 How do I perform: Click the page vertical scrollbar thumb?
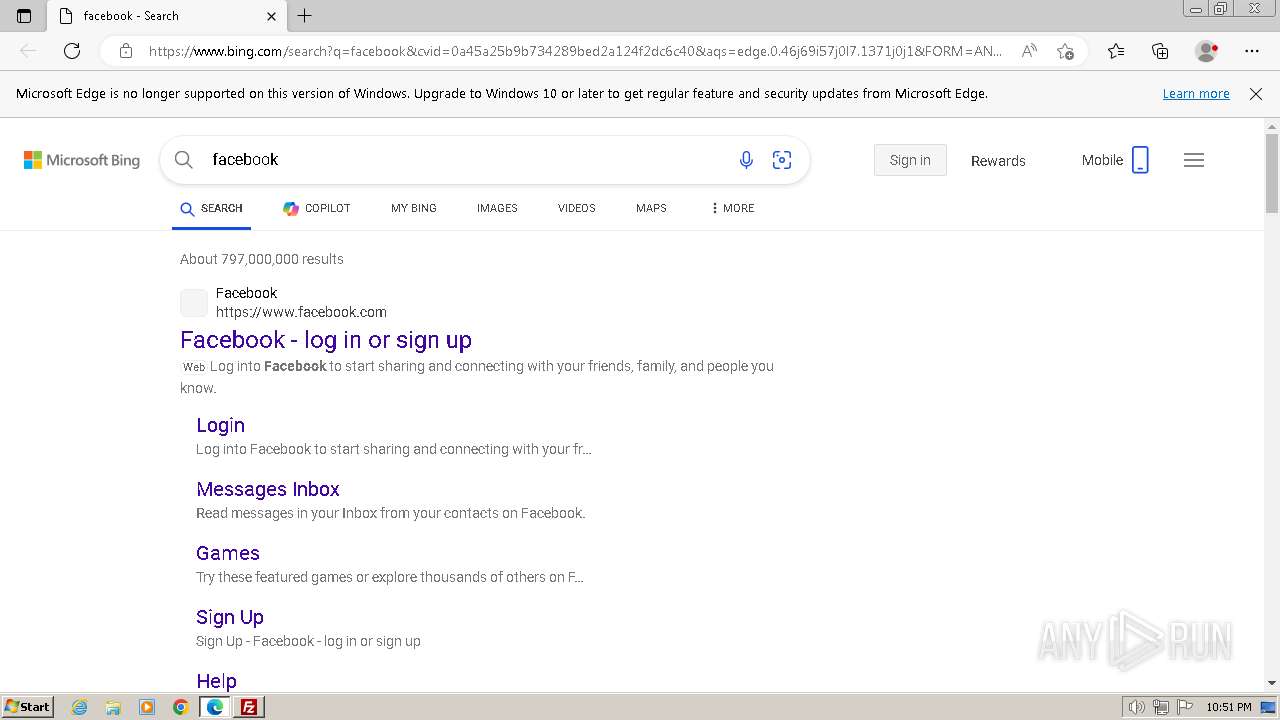1272,172
